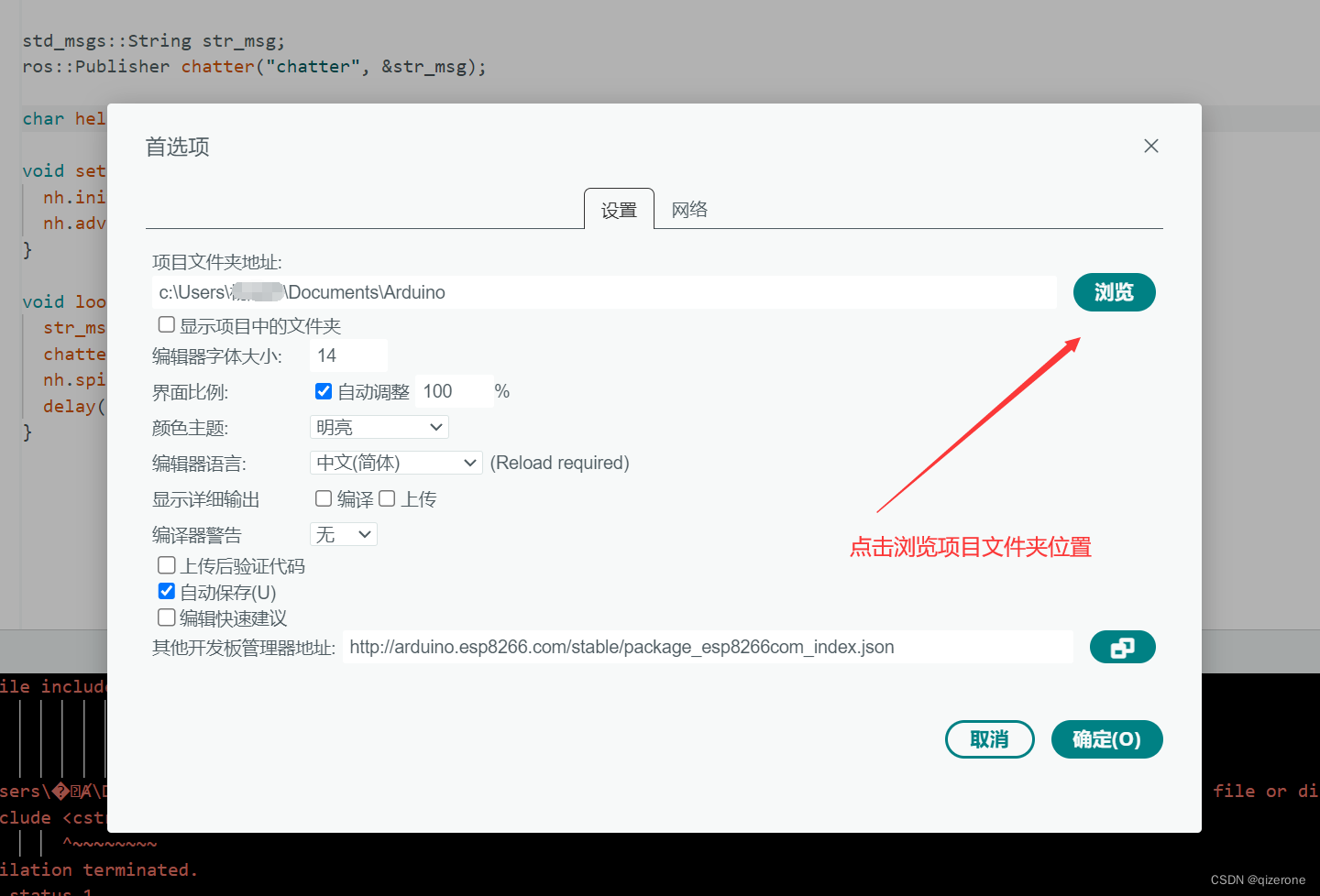Close the 首选项 preferences dialog
This screenshot has width=1320, height=896.
click(1150, 146)
